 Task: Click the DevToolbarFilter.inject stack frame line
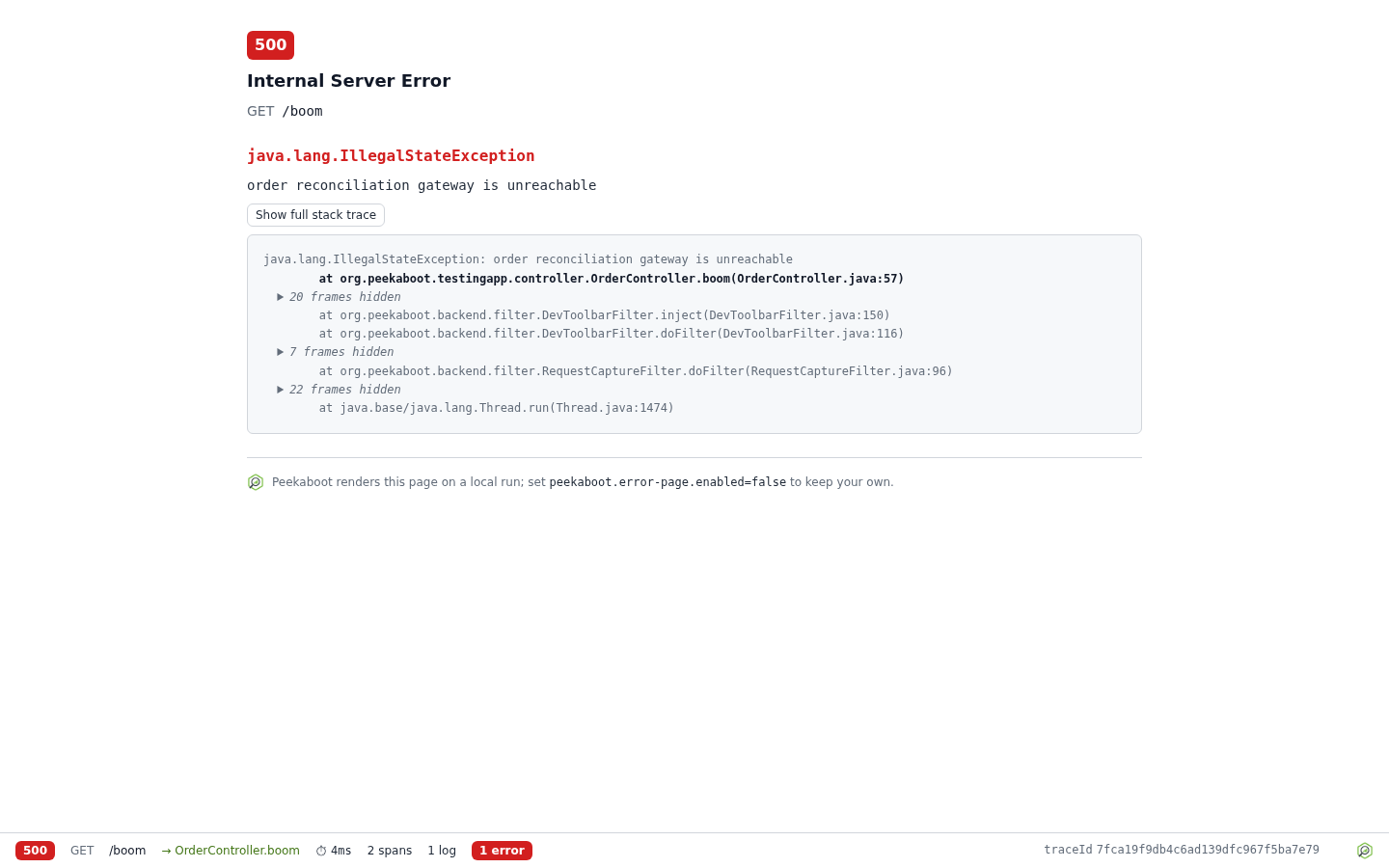pyautogui.click(x=605, y=315)
